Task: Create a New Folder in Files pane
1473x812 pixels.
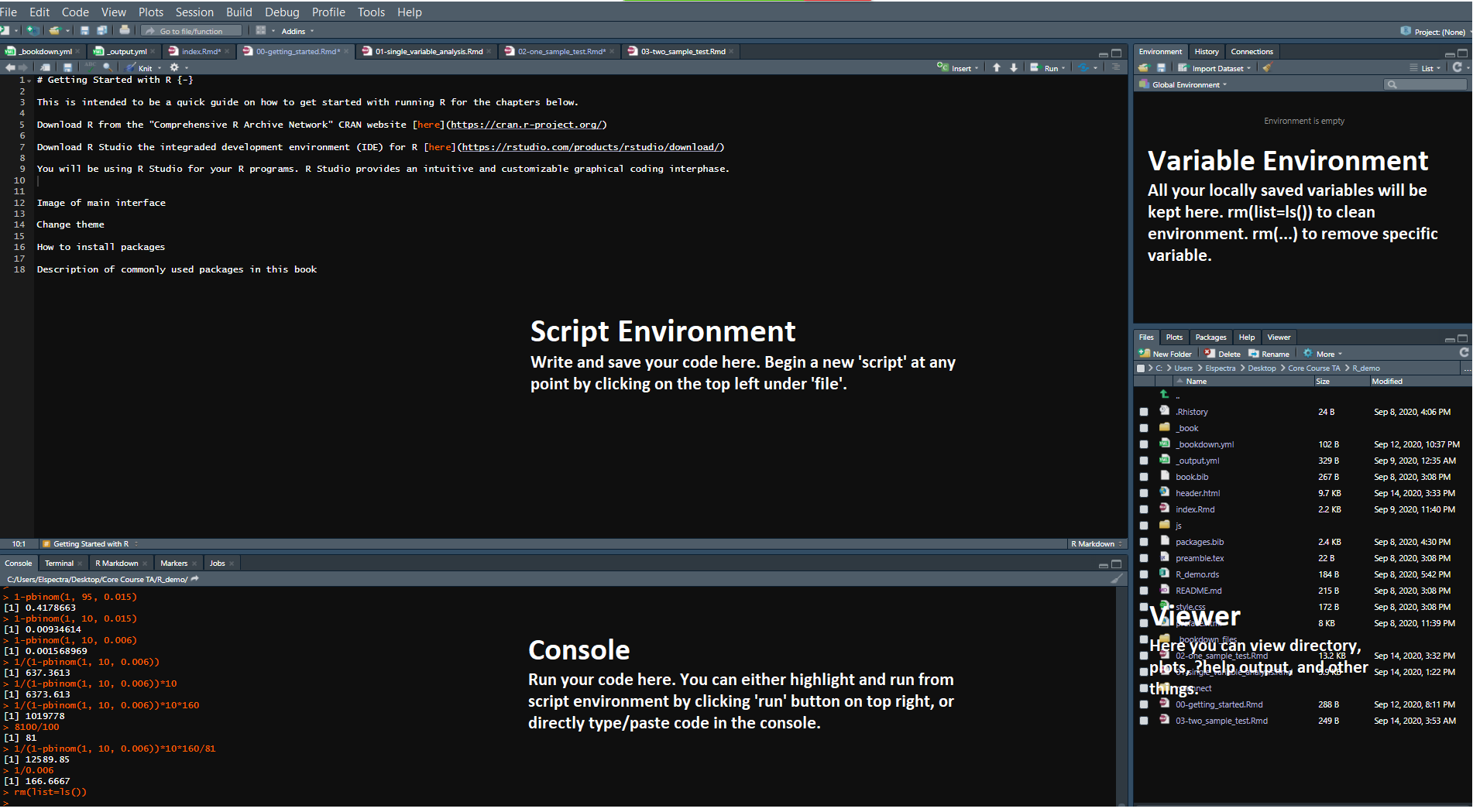Action: (x=1165, y=353)
